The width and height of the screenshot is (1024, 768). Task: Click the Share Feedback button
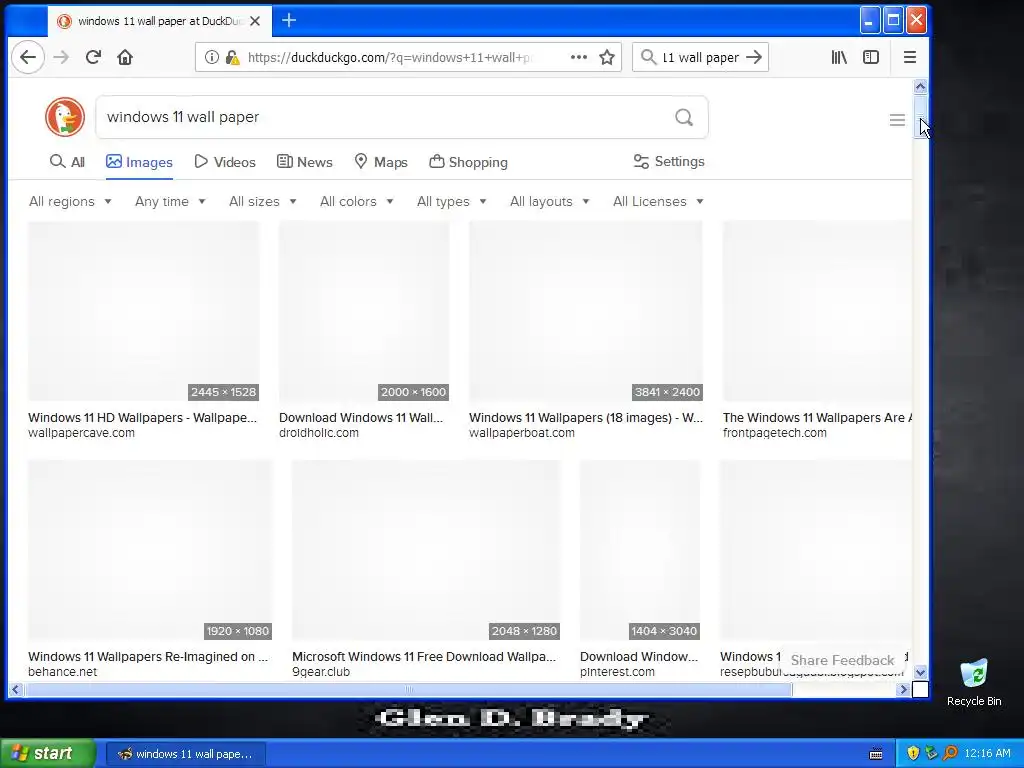pos(842,660)
